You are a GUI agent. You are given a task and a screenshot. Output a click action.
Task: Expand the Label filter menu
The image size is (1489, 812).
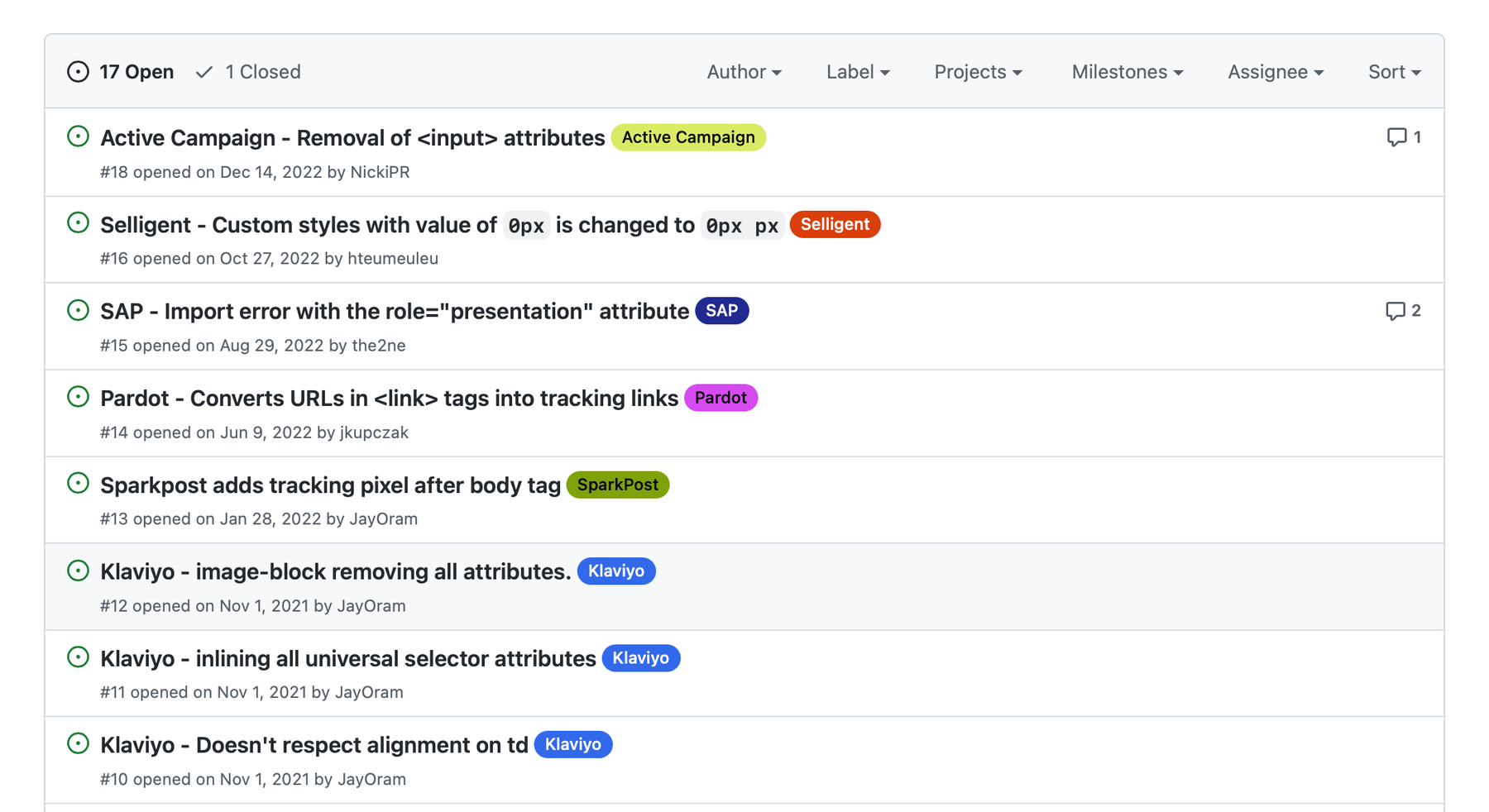(857, 72)
